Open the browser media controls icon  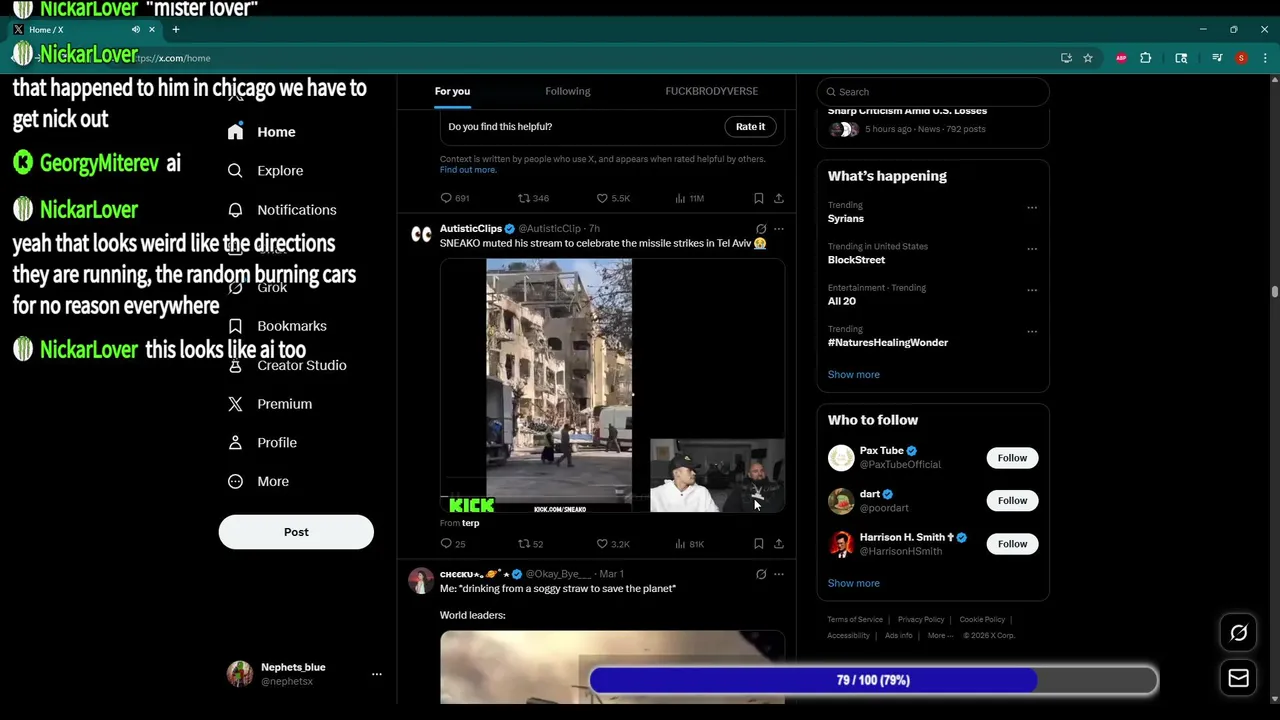[x=1217, y=58]
